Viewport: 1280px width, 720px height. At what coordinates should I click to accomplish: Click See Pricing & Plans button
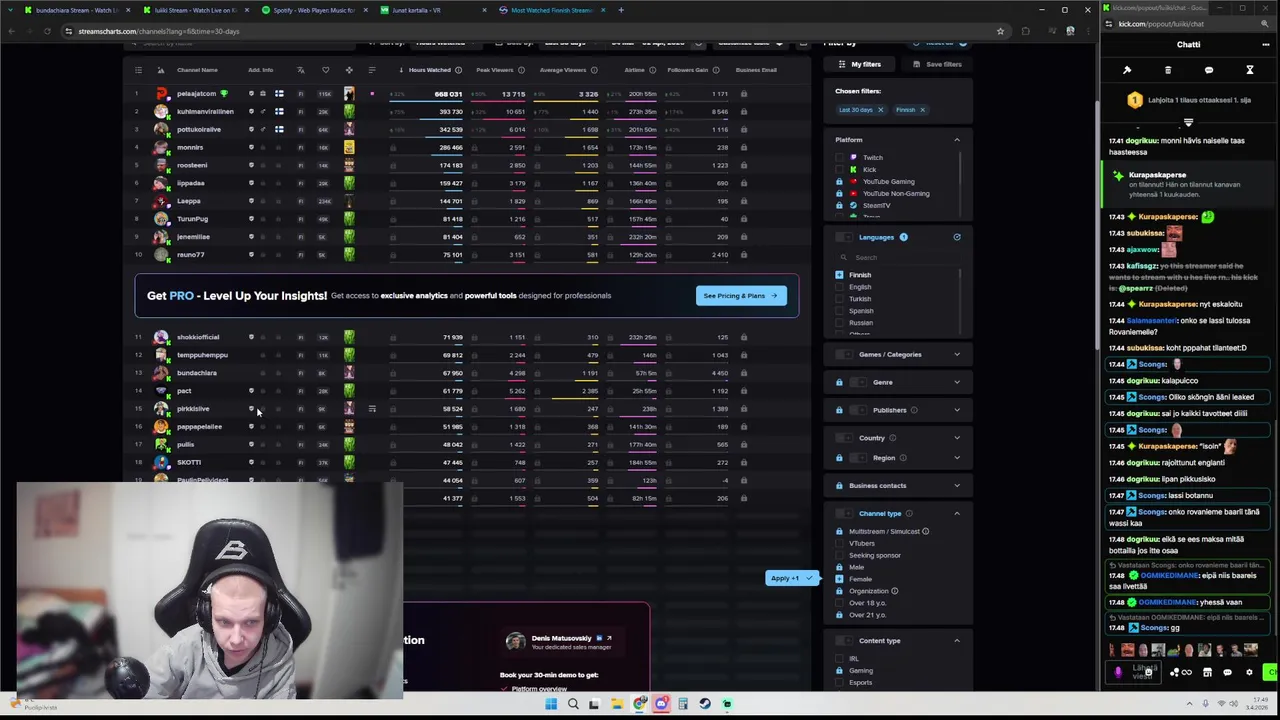click(x=741, y=296)
